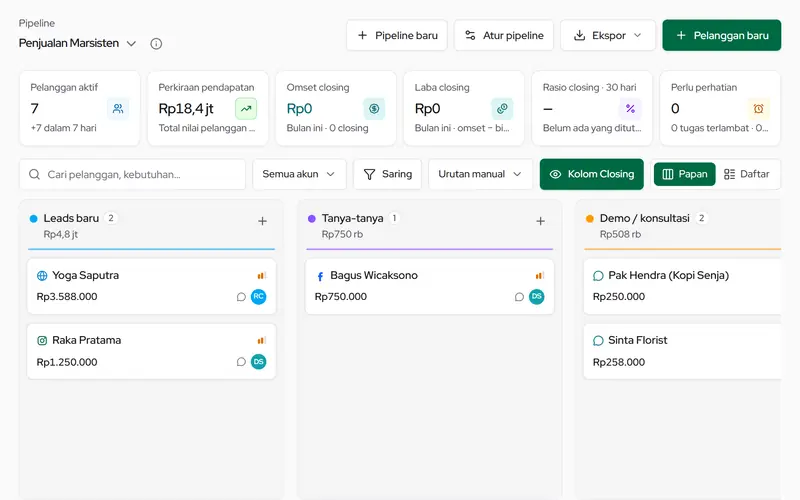Switch to Papan board view
This screenshot has width=800, height=500.
coord(685,174)
